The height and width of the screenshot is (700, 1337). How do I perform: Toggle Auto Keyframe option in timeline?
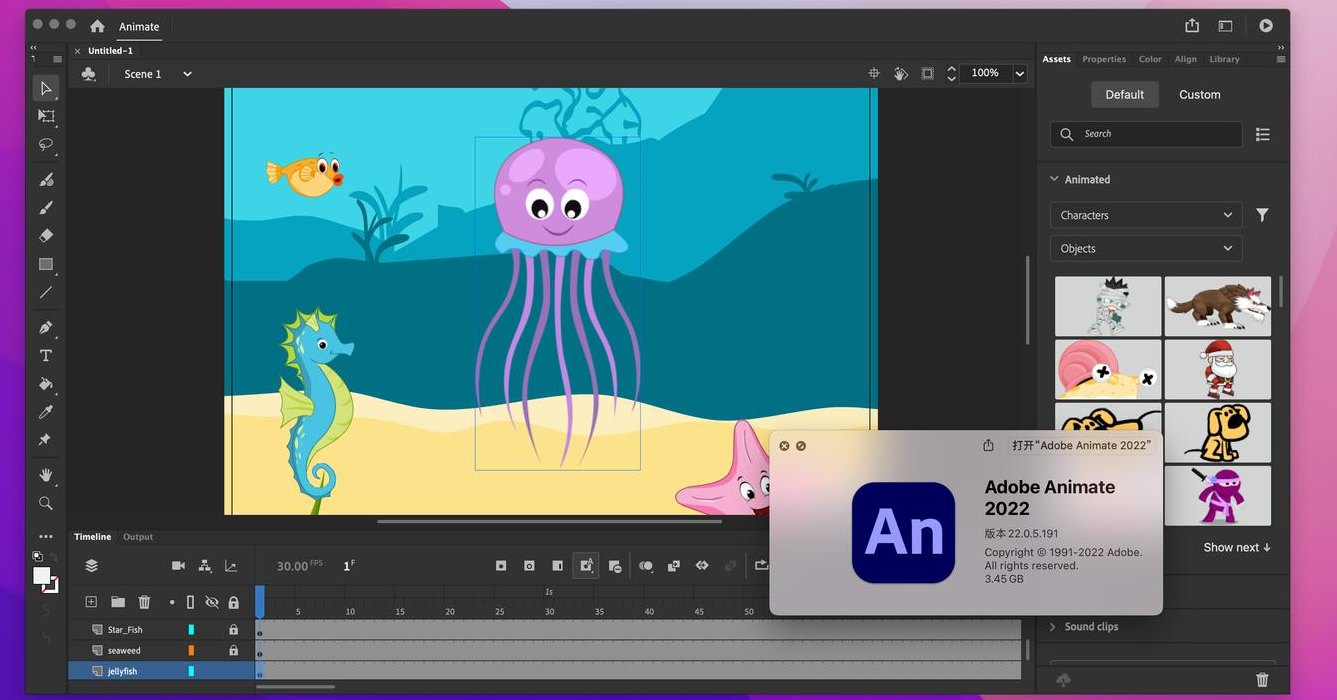point(586,566)
